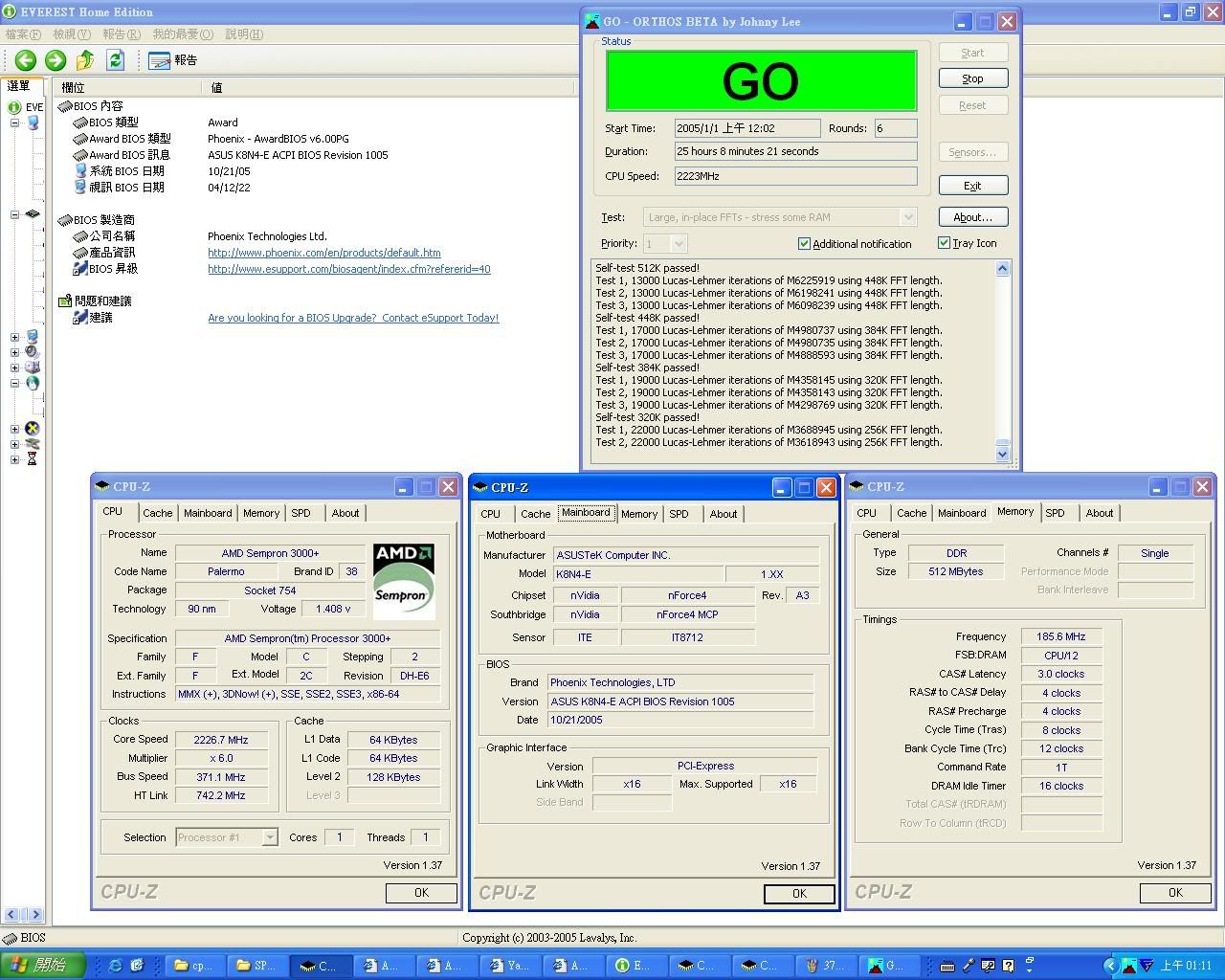Viewport: 1225px width, 980px height.
Task: Select the 選單 tab in EVEREST sidebar
Action: [20, 86]
